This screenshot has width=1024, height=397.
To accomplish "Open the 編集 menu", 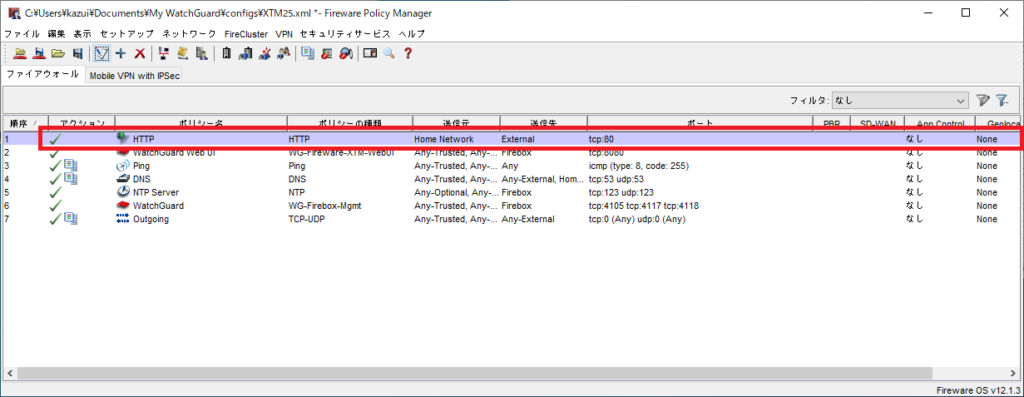I will 57,33.
